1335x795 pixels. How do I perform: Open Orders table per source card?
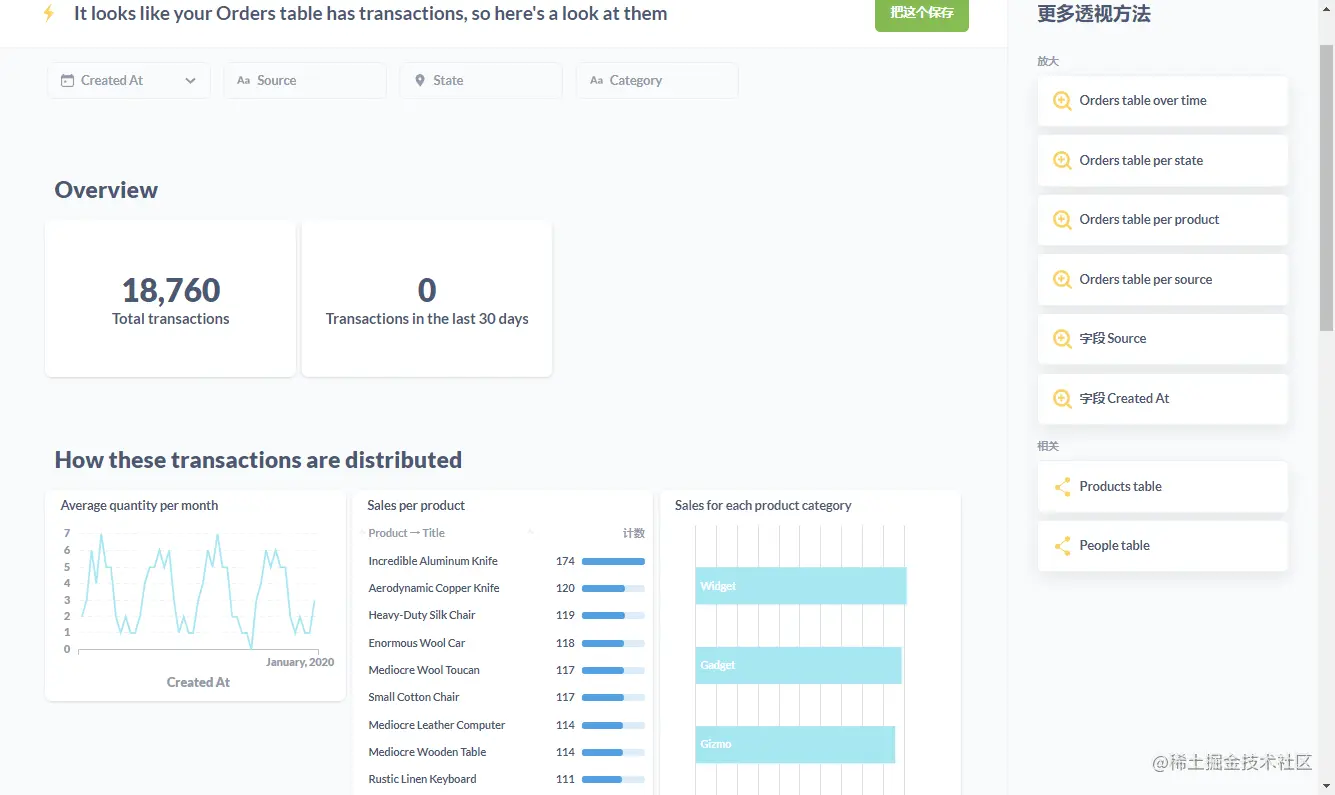(1163, 280)
